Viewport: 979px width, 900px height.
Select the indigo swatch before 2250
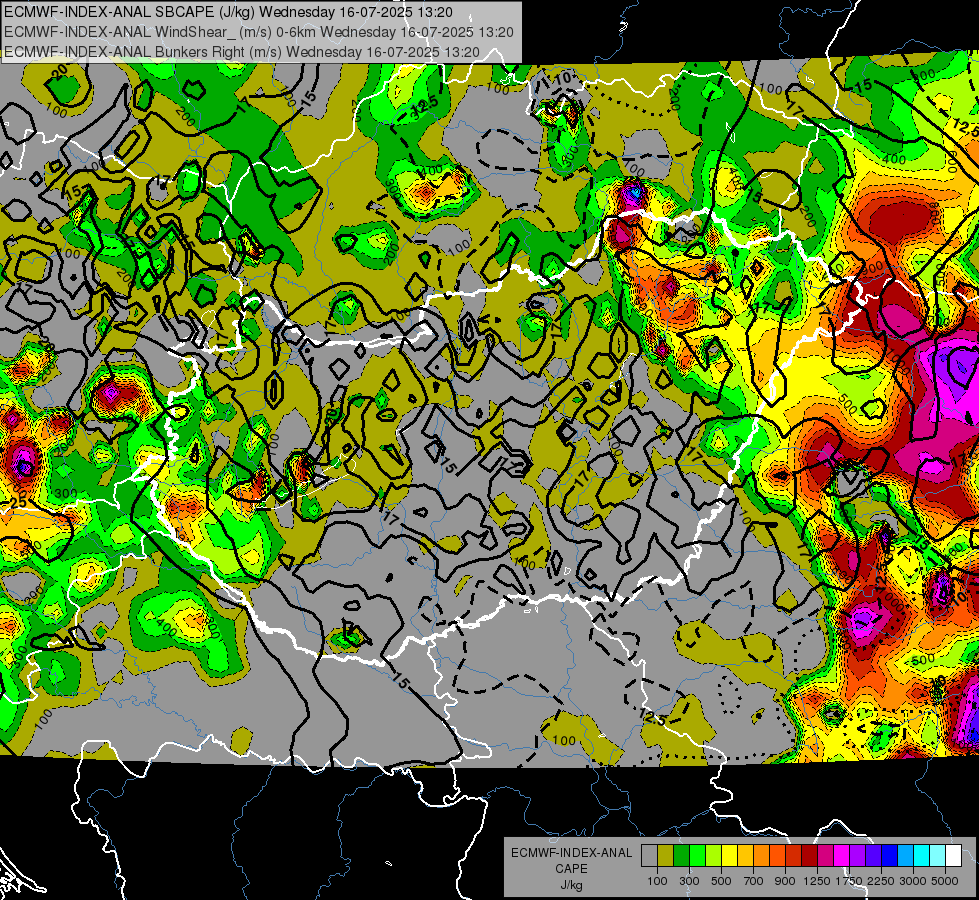tap(873, 856)
